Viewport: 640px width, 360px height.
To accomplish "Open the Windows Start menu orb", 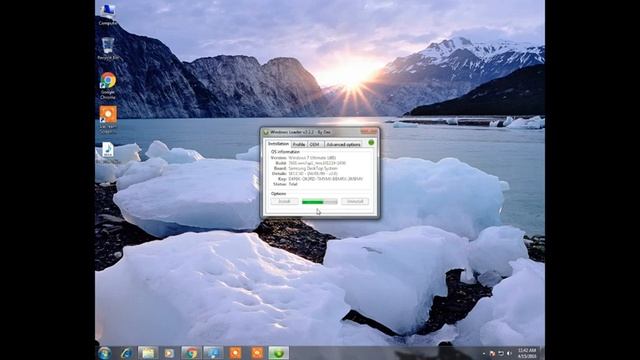I will (105, 353).
